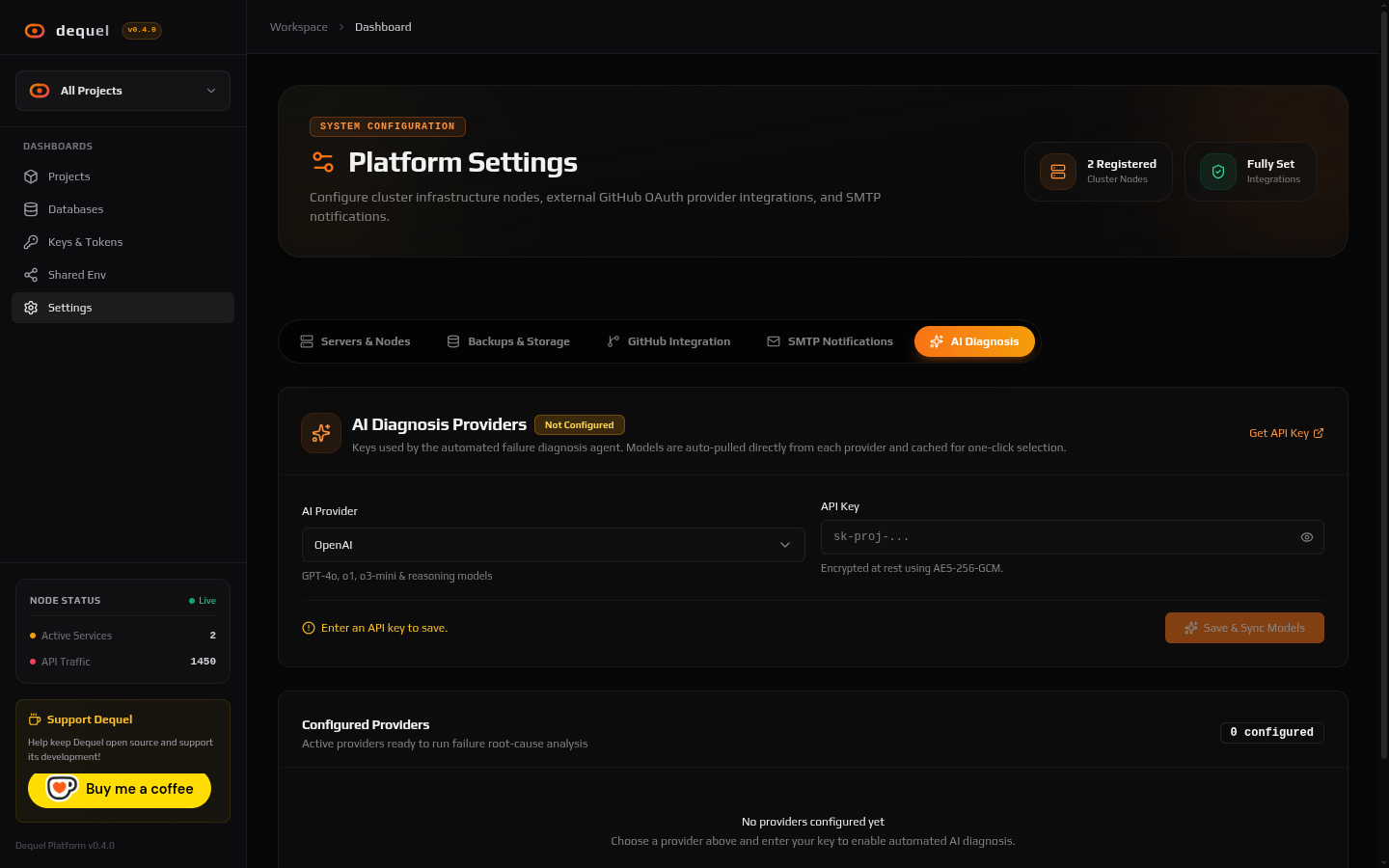Viewport: 1389px width, 868px height.
Task: Click the Platform Settings sliders icon
Action: [323, 162]
